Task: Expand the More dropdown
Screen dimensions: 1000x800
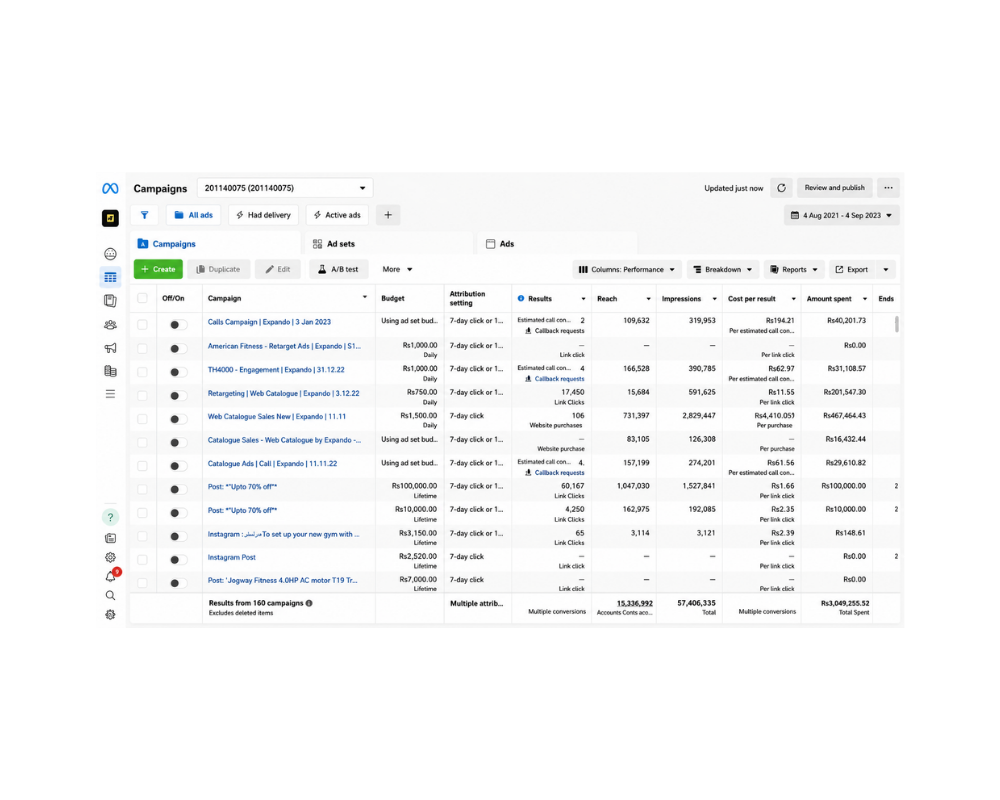Action: pyautogui.click(x=397, y=269)
